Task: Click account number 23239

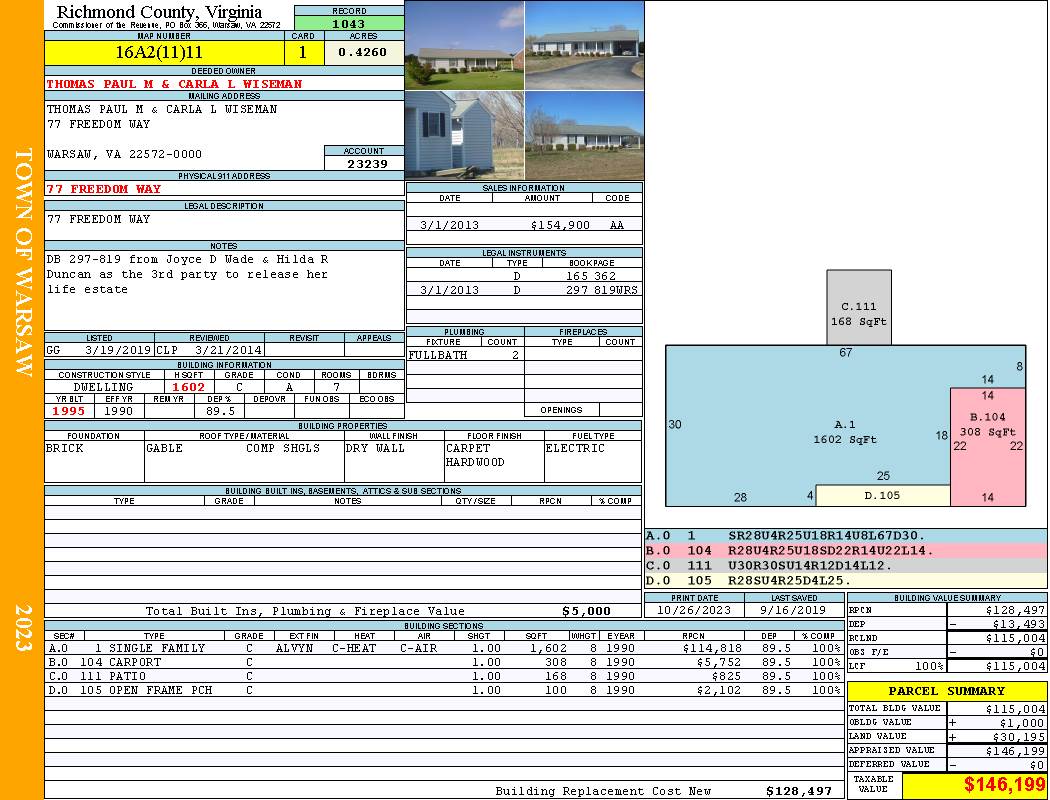Action: tap(367, 163)
